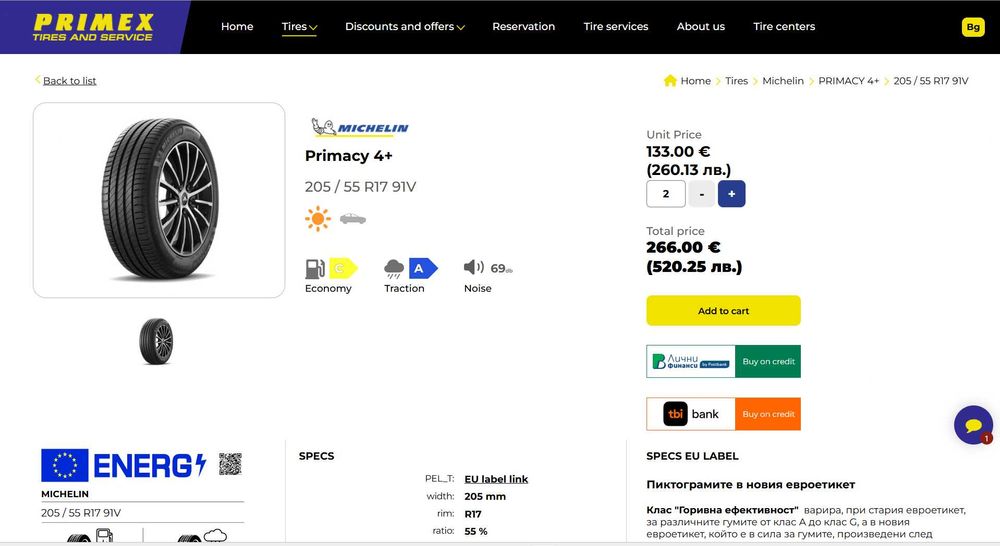Click Пиктограмите в новия евроетикет heading
The image size is (1000, 546).
751,485
